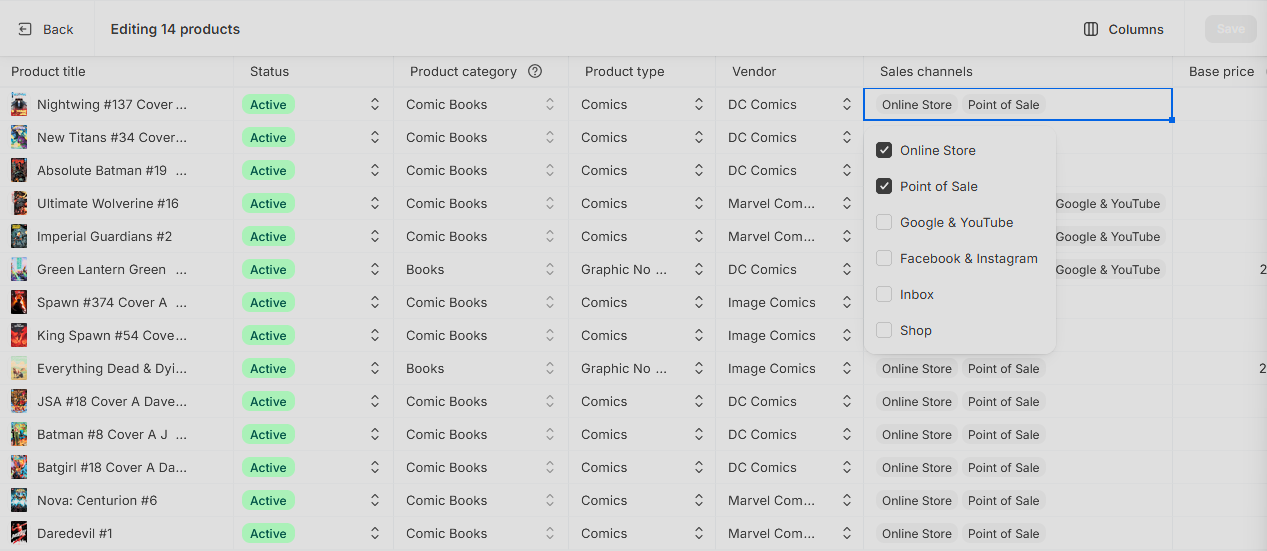Screen dimensions: 1267x551
Task: Tick the Facebook & Instagram checkbox
Action: (884, 258)
